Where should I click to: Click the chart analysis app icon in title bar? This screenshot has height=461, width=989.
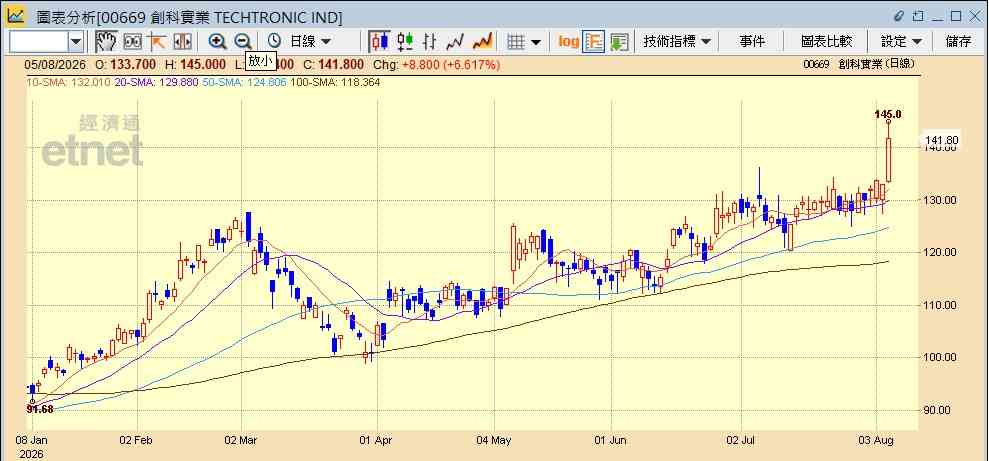point(16,15)
